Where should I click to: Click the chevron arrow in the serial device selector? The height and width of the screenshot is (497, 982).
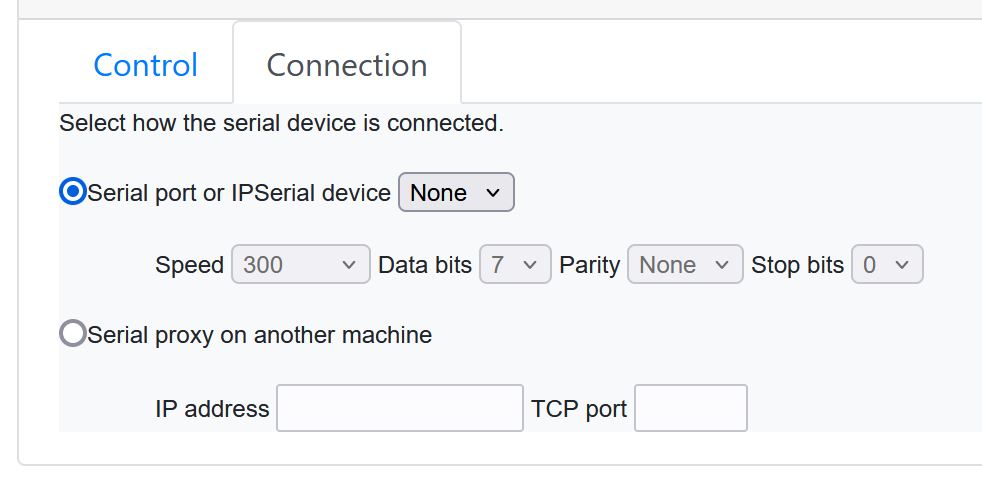tap(493, 193)
